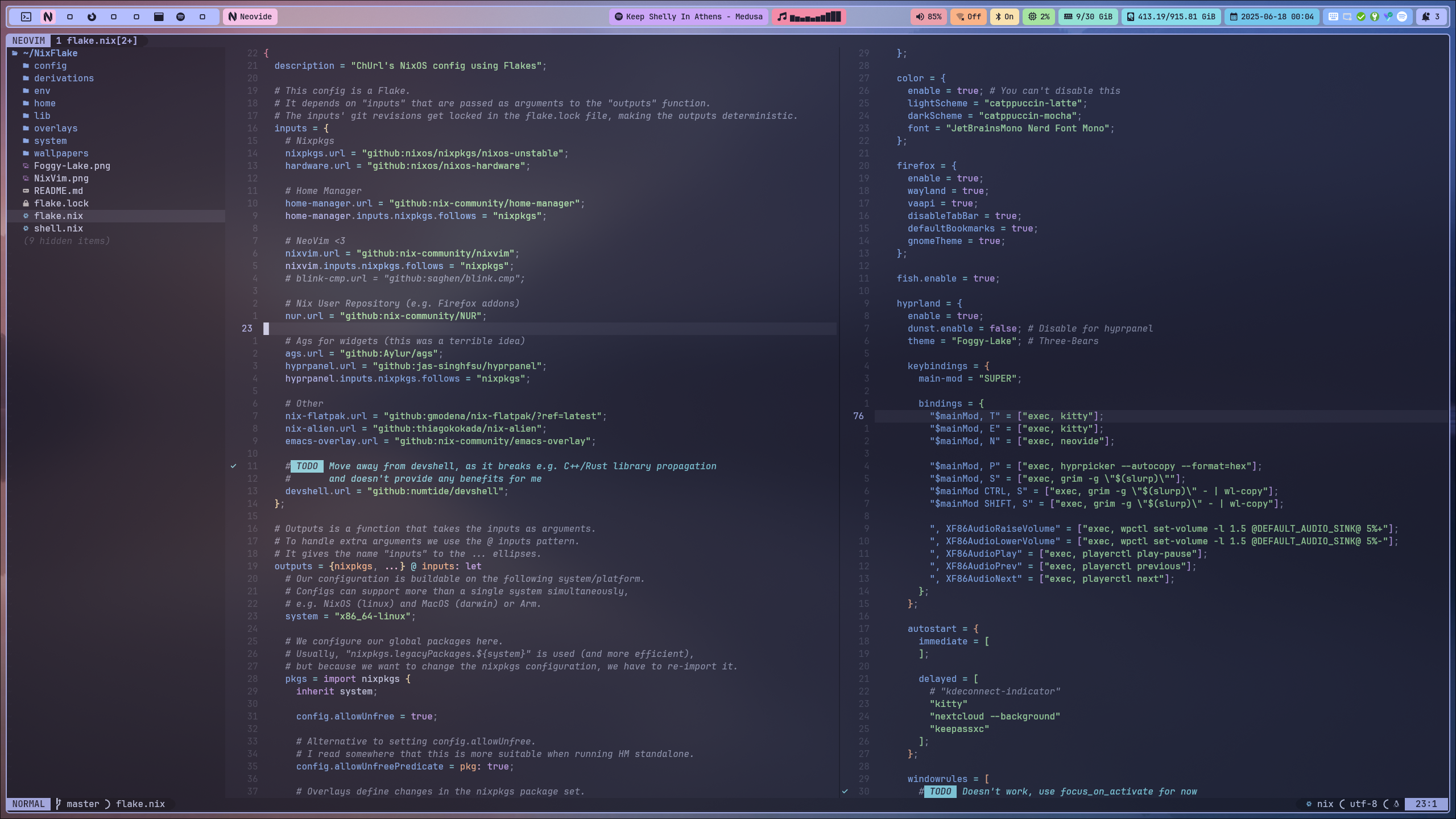Expand the config folder in the tree
The height and width of the screenshot is (819, 1456).
point(50,65)
